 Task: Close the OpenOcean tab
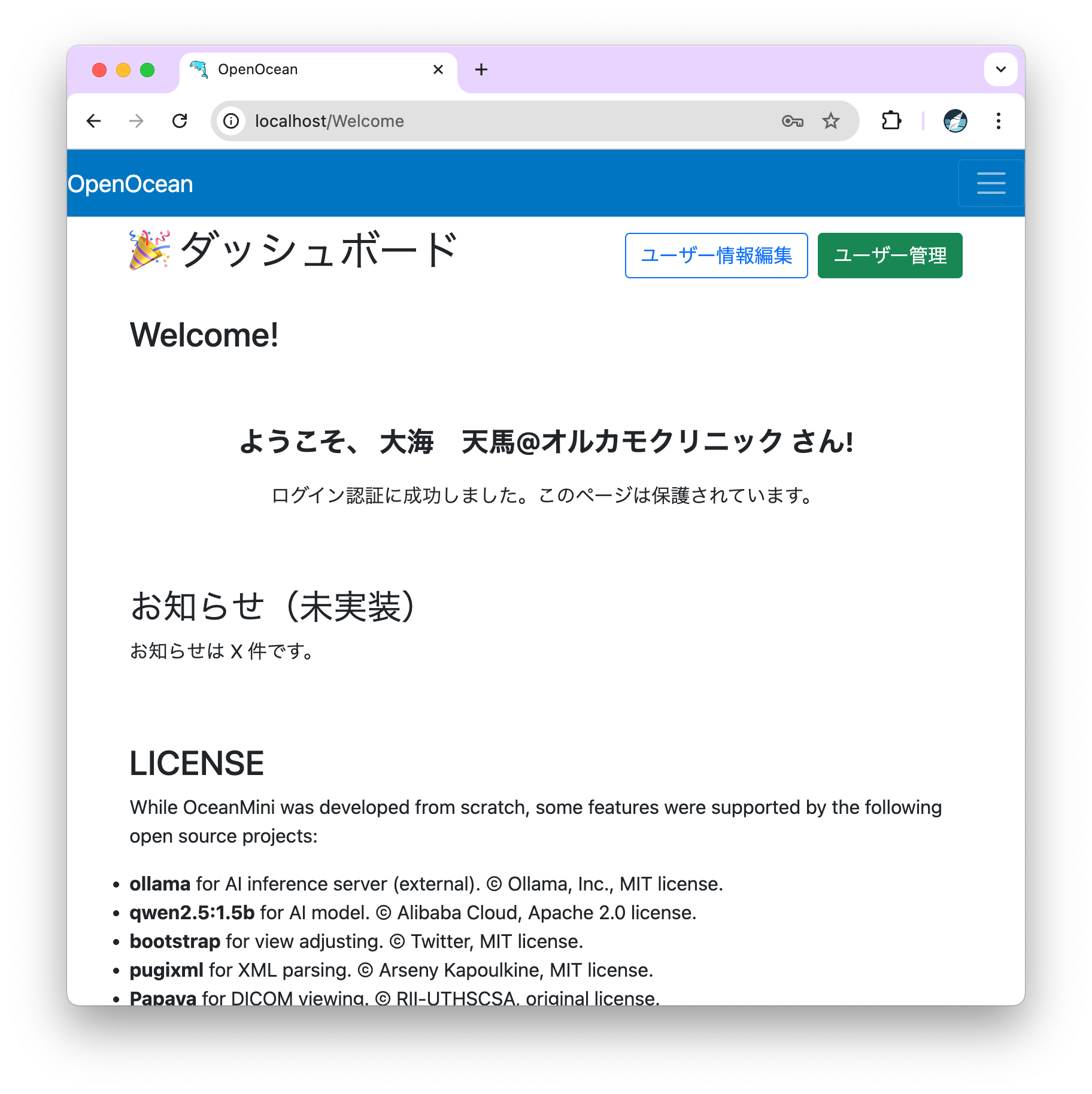(438, 70)
